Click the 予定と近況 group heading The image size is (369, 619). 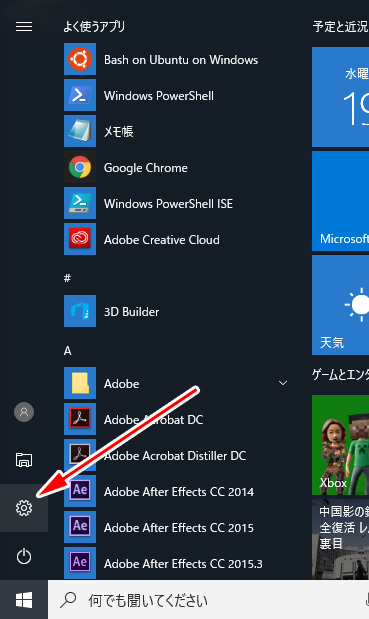(340, 26)
